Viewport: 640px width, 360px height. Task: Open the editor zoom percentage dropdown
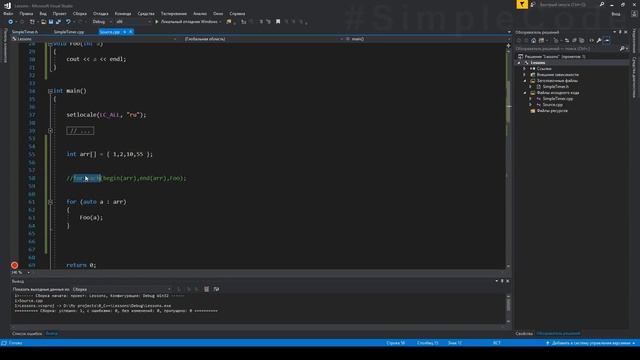[x=20, y=272]
